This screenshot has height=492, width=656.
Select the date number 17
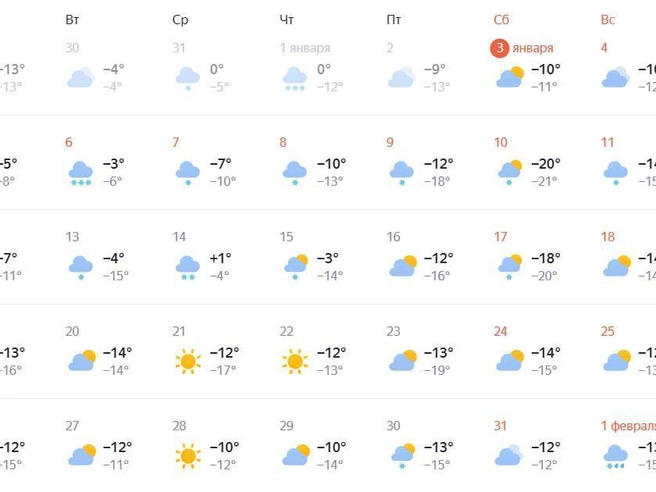pyautogui.click(x=500, y=237)
